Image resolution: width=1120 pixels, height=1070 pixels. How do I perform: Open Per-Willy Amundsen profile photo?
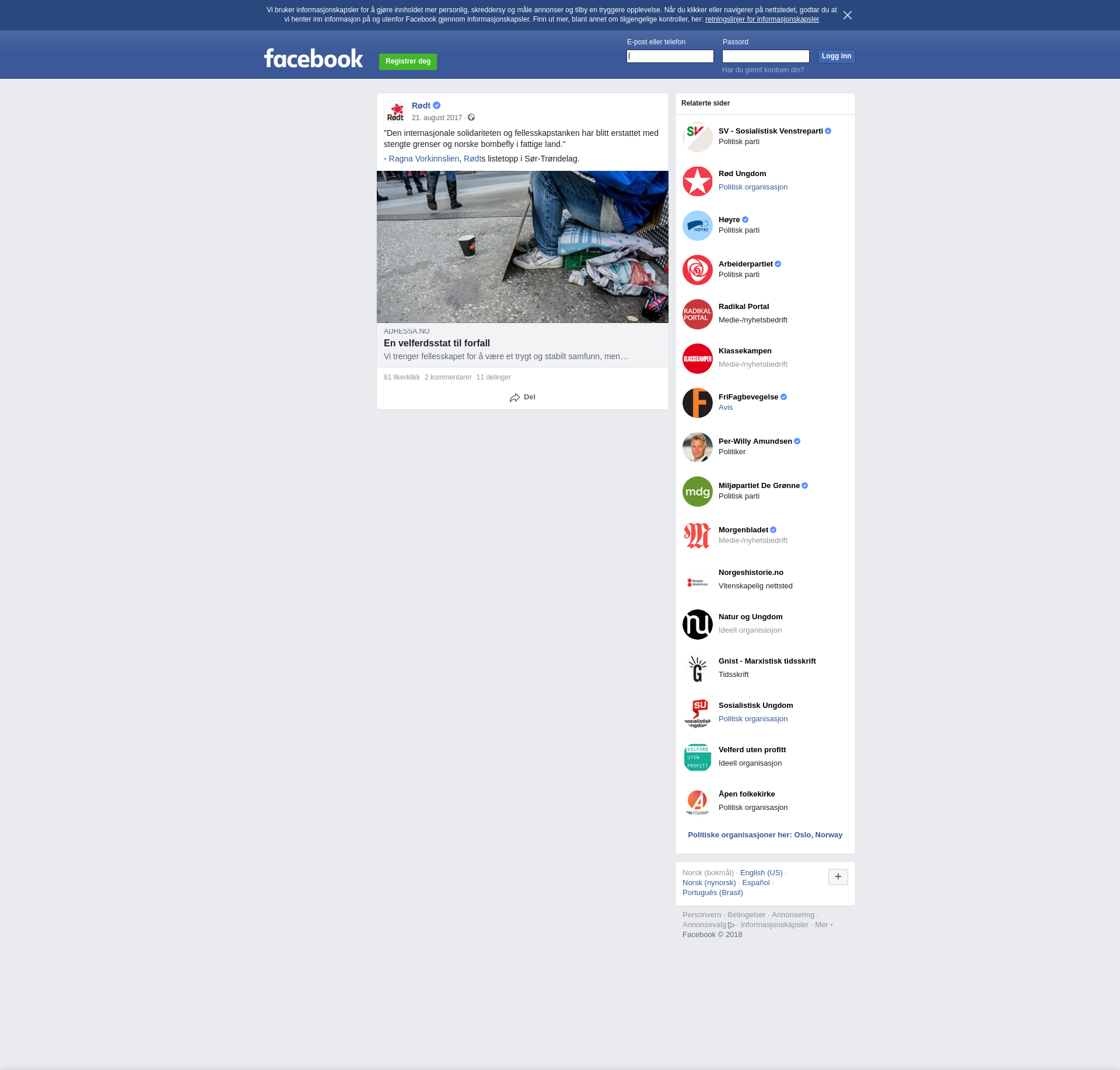point(698,447)
